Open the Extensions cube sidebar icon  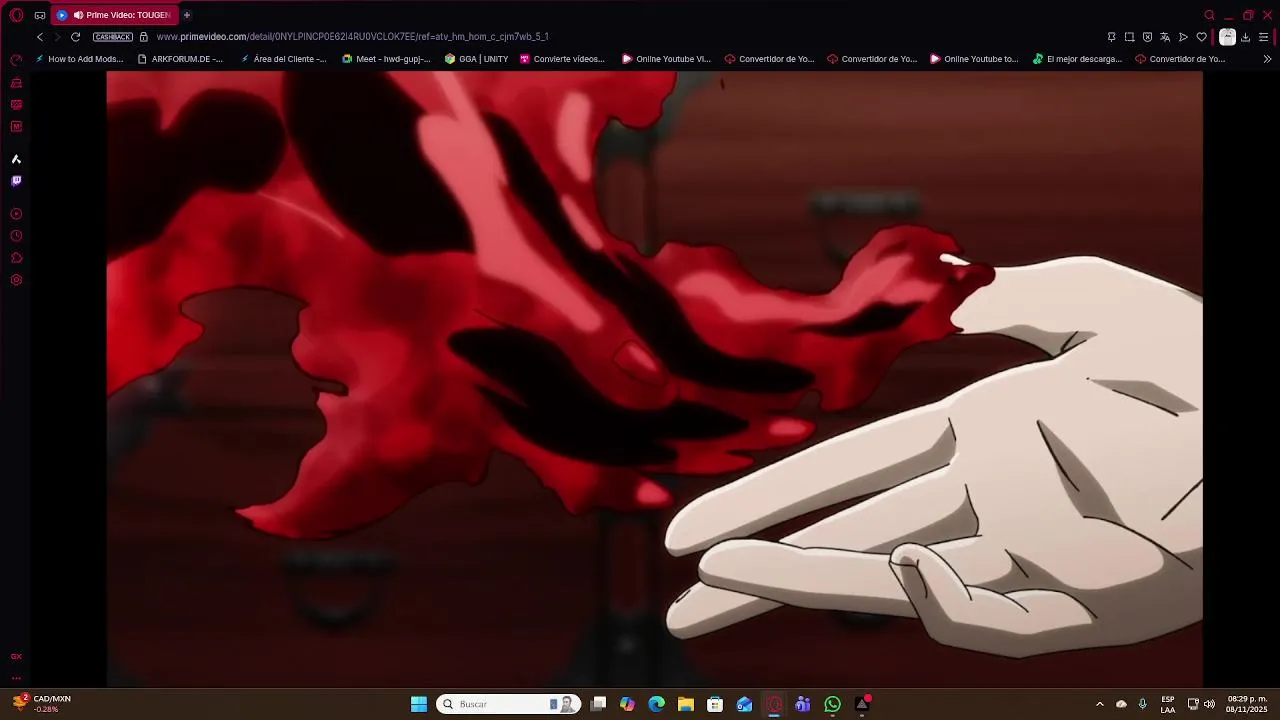[16, 258]
